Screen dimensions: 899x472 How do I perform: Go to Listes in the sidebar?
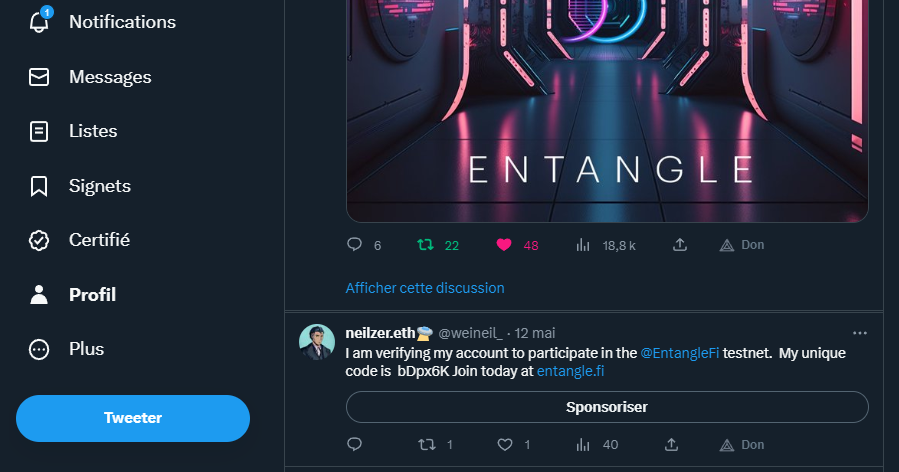(92, 131)
